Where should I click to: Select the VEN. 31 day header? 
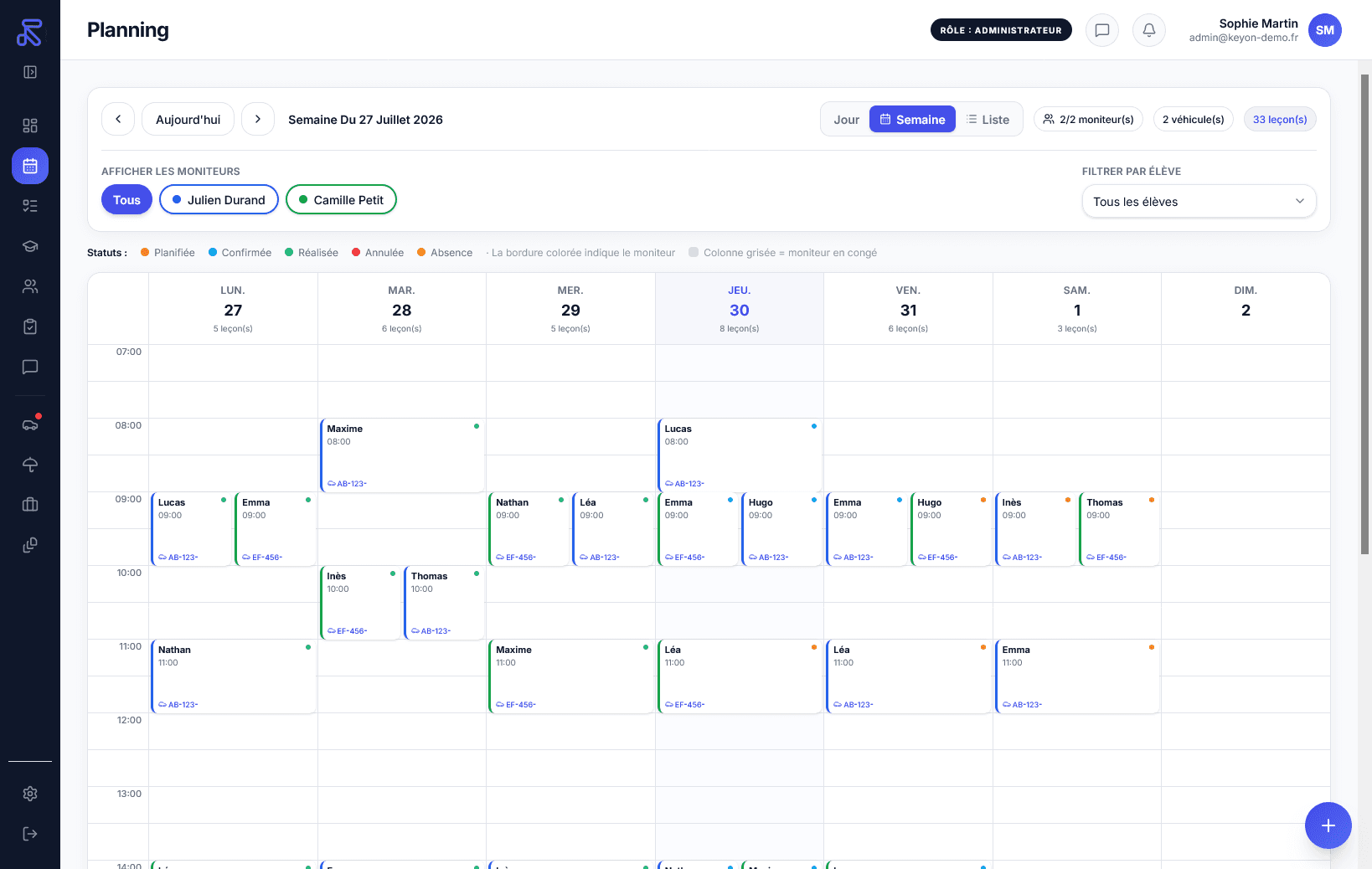point(908,309)
